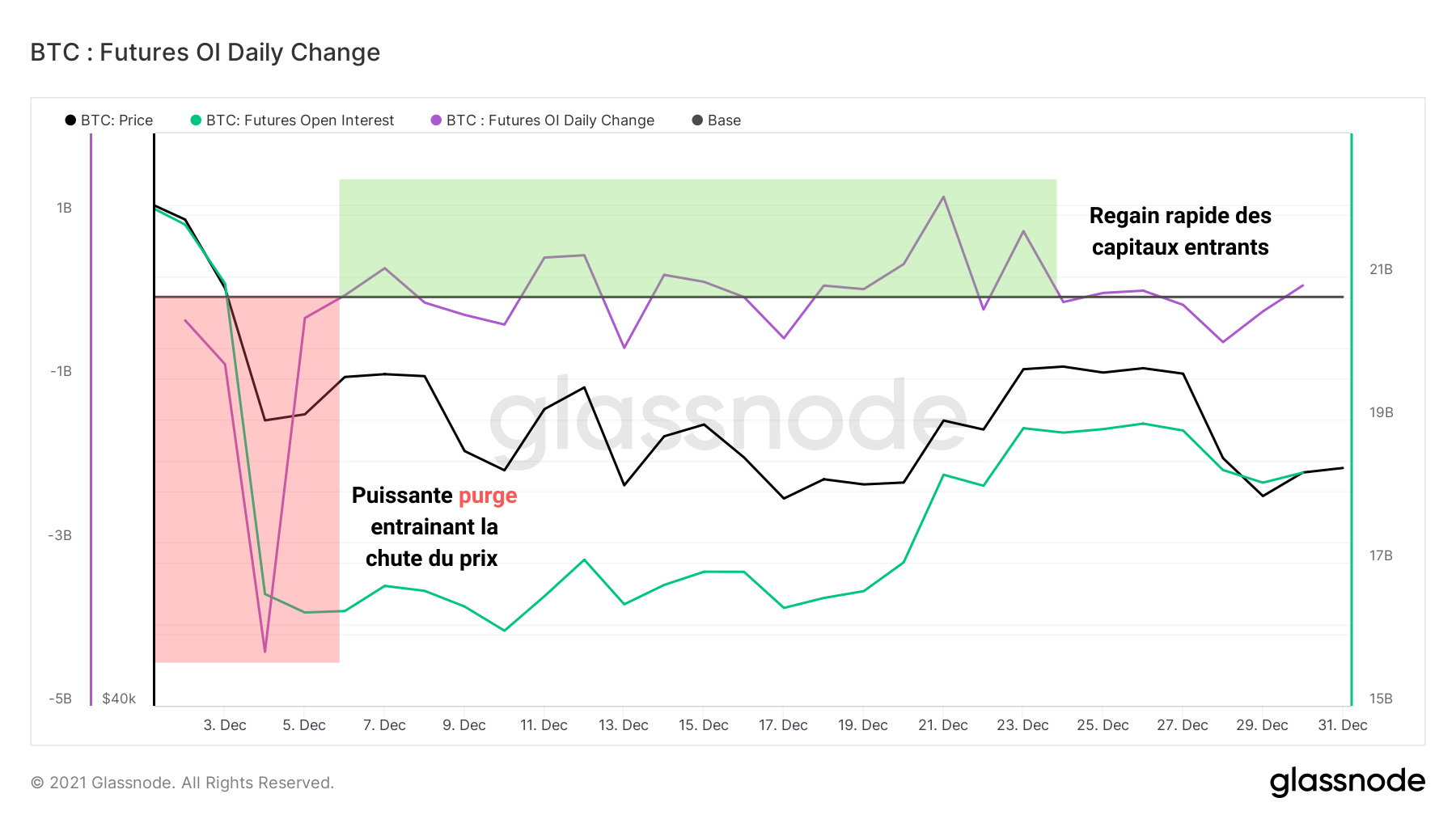Click the green Futures Open Interest legend dot
Screen dimensions: 1456x819
coord(196,120)
